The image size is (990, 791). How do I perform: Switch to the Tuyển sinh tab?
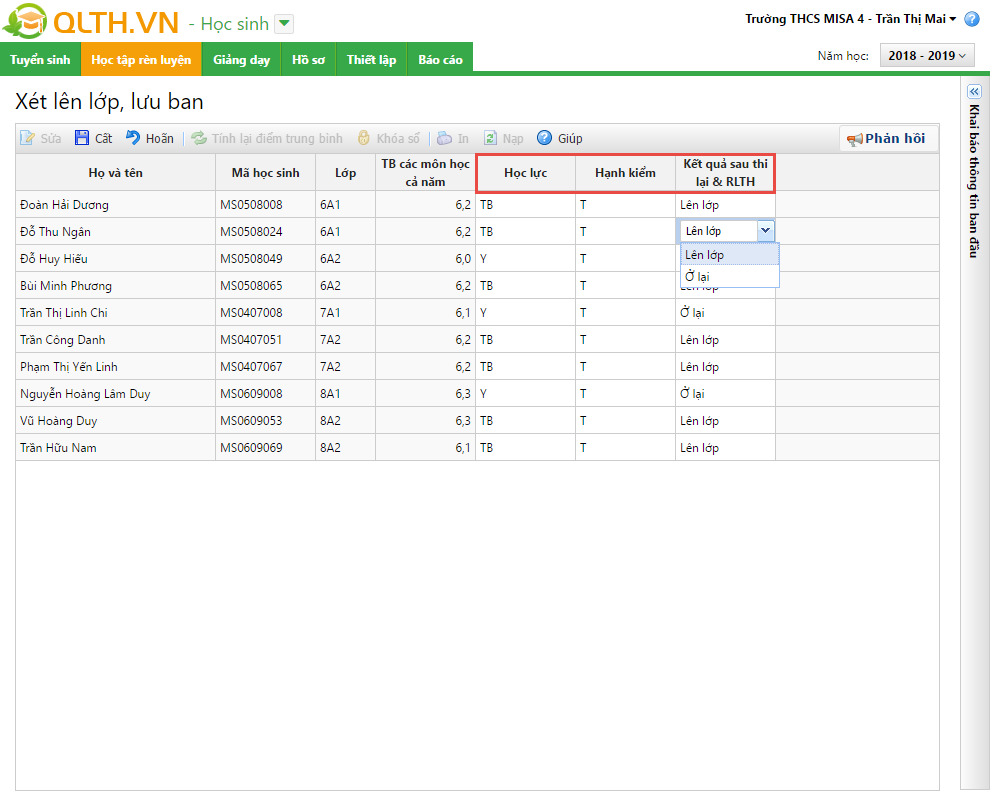coord(40,60)
